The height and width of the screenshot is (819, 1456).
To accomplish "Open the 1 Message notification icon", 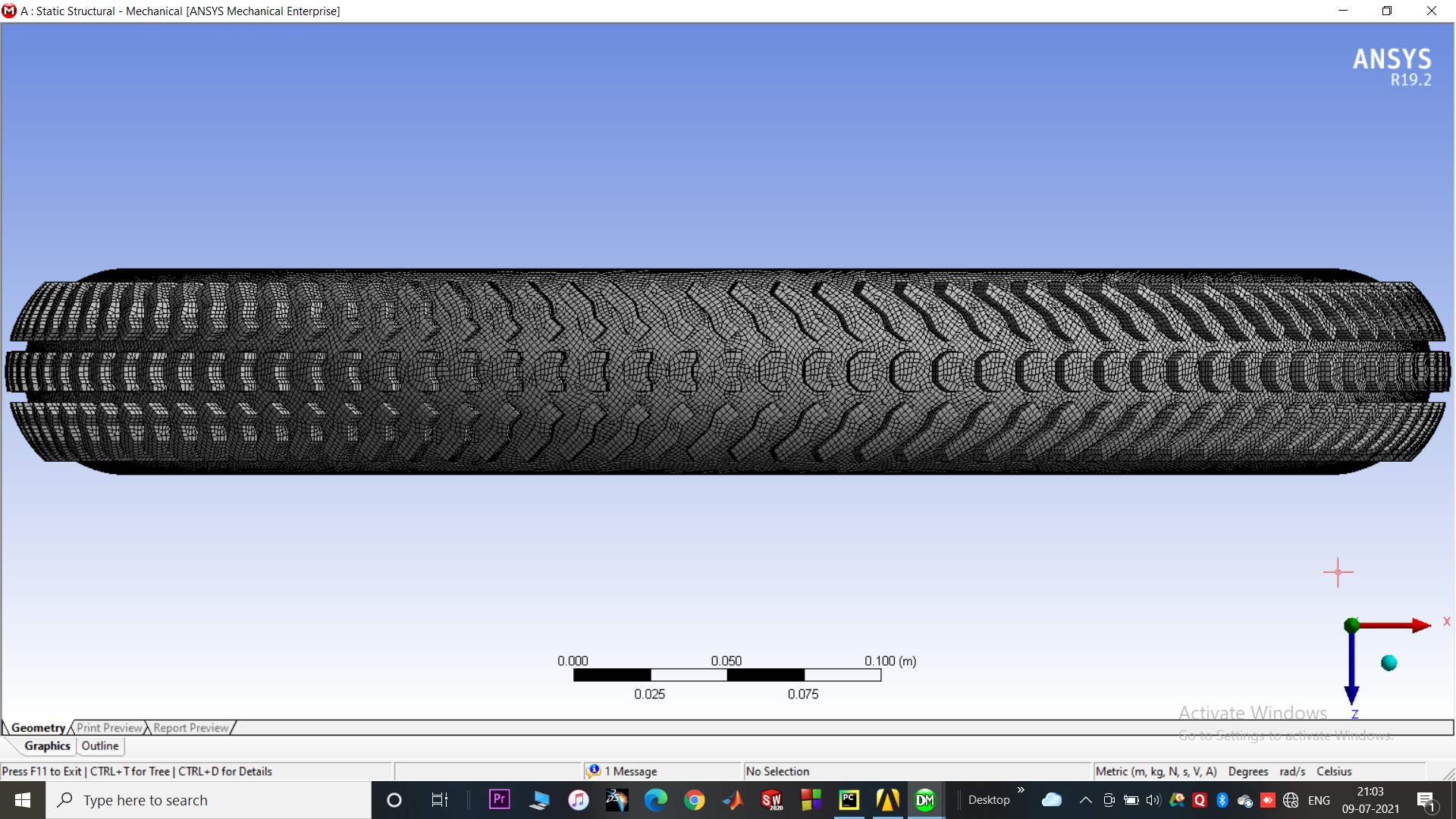I will [x=593, y=771].
